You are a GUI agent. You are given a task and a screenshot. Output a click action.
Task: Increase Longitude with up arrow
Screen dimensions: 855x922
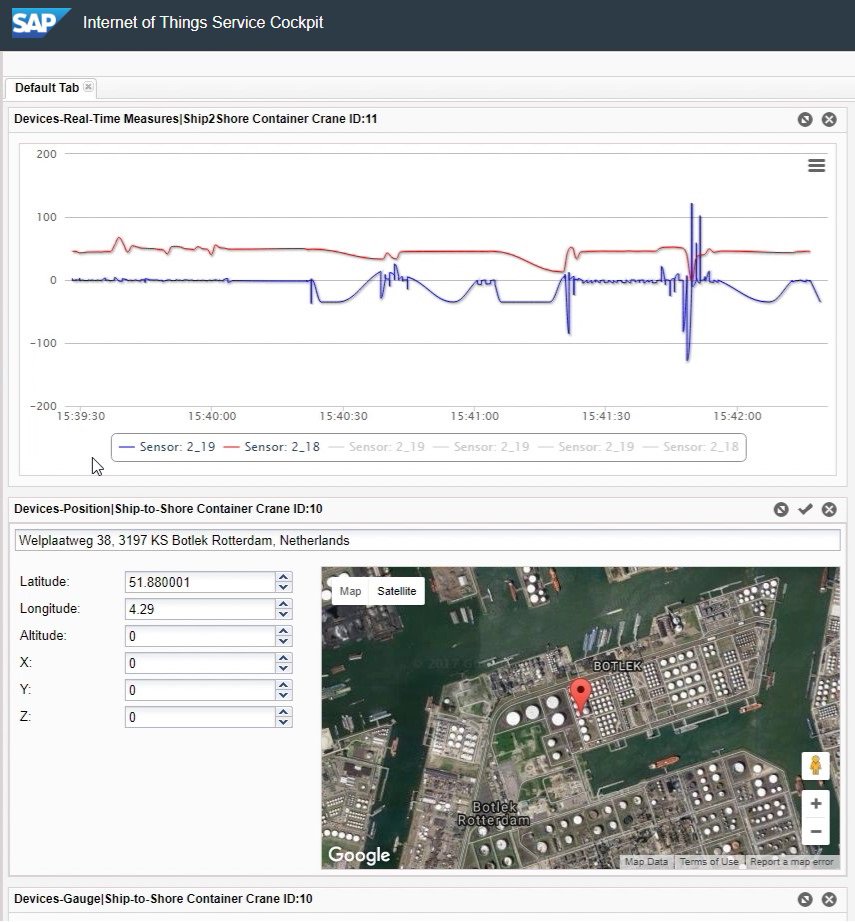(283, 604)
